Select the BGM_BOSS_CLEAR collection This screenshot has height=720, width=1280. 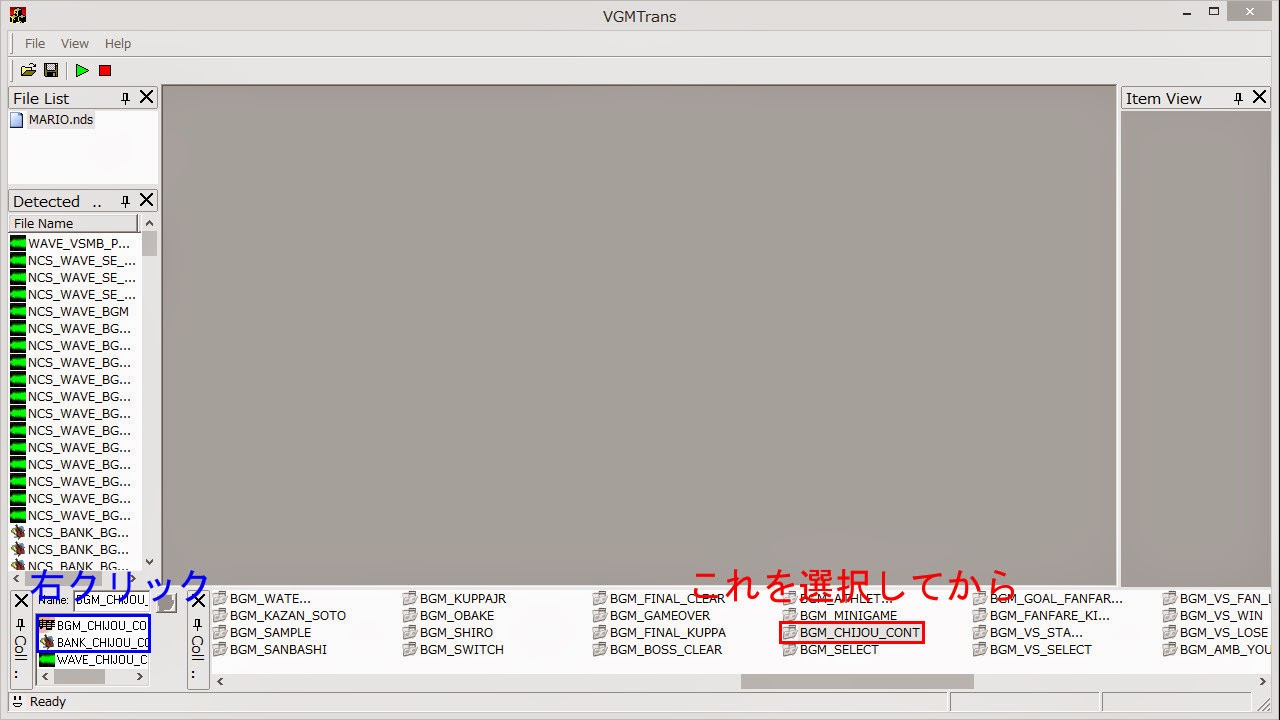click(x=666, y=650)
